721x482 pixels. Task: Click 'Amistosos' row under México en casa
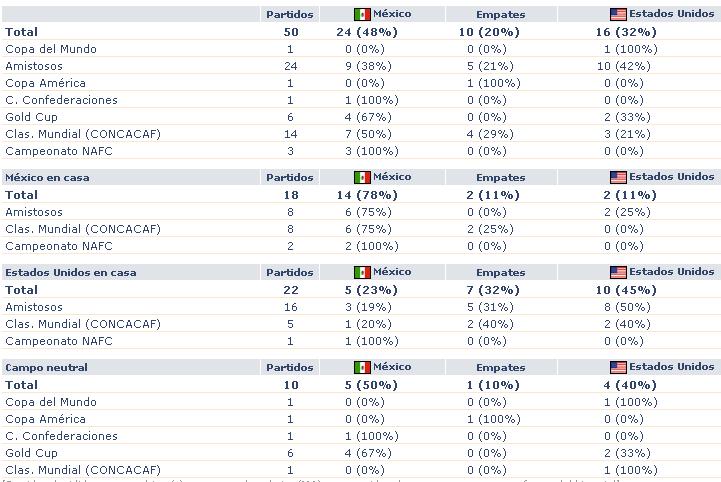tap(33, 212)
